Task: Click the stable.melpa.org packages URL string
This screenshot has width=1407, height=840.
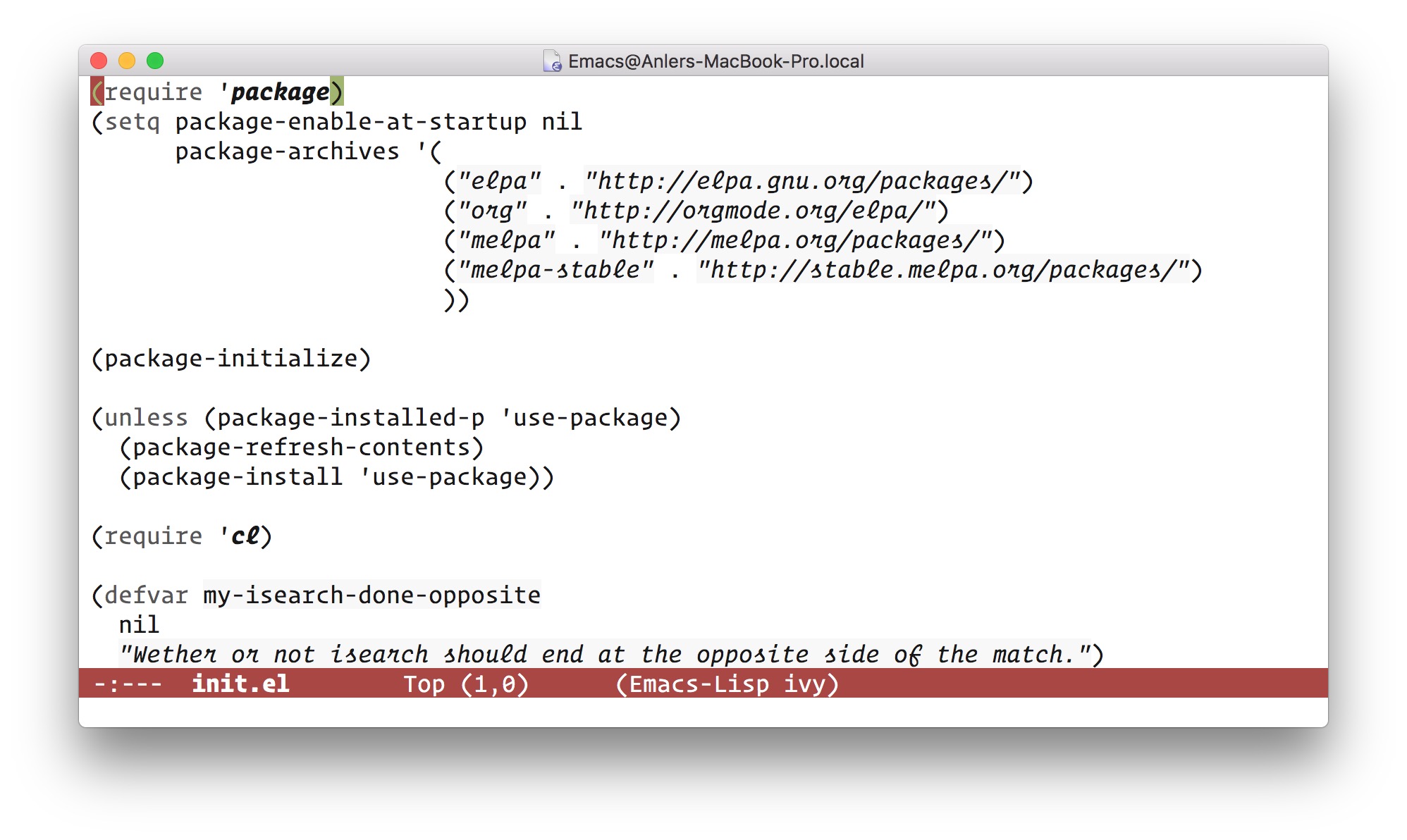Action: [943, 270]
